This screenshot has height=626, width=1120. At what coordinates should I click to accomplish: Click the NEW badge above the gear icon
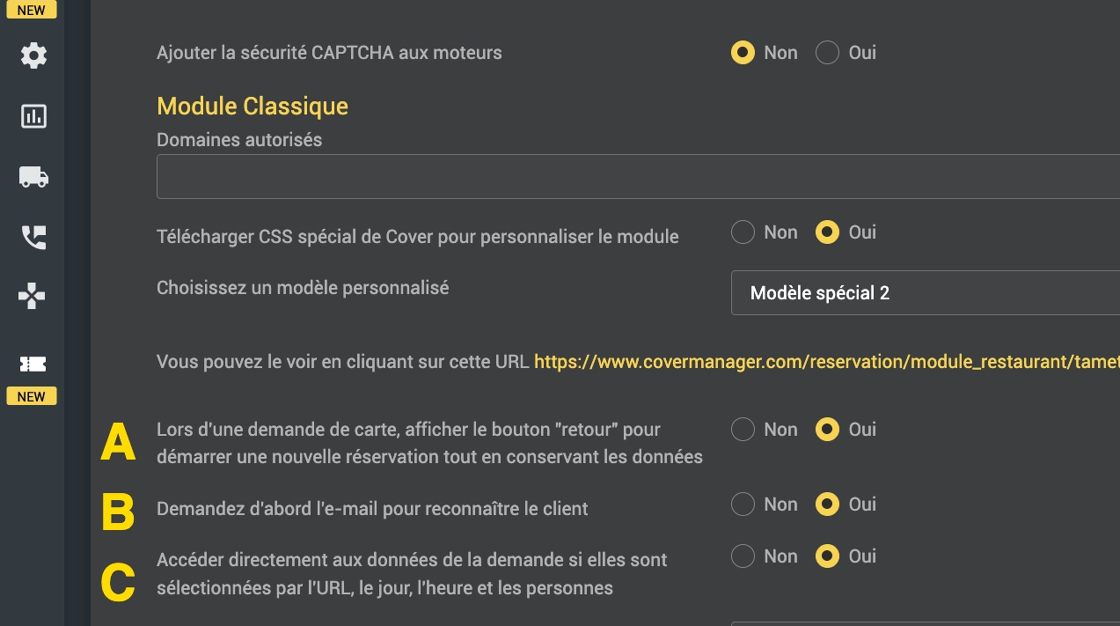click(x=31, y=10)
